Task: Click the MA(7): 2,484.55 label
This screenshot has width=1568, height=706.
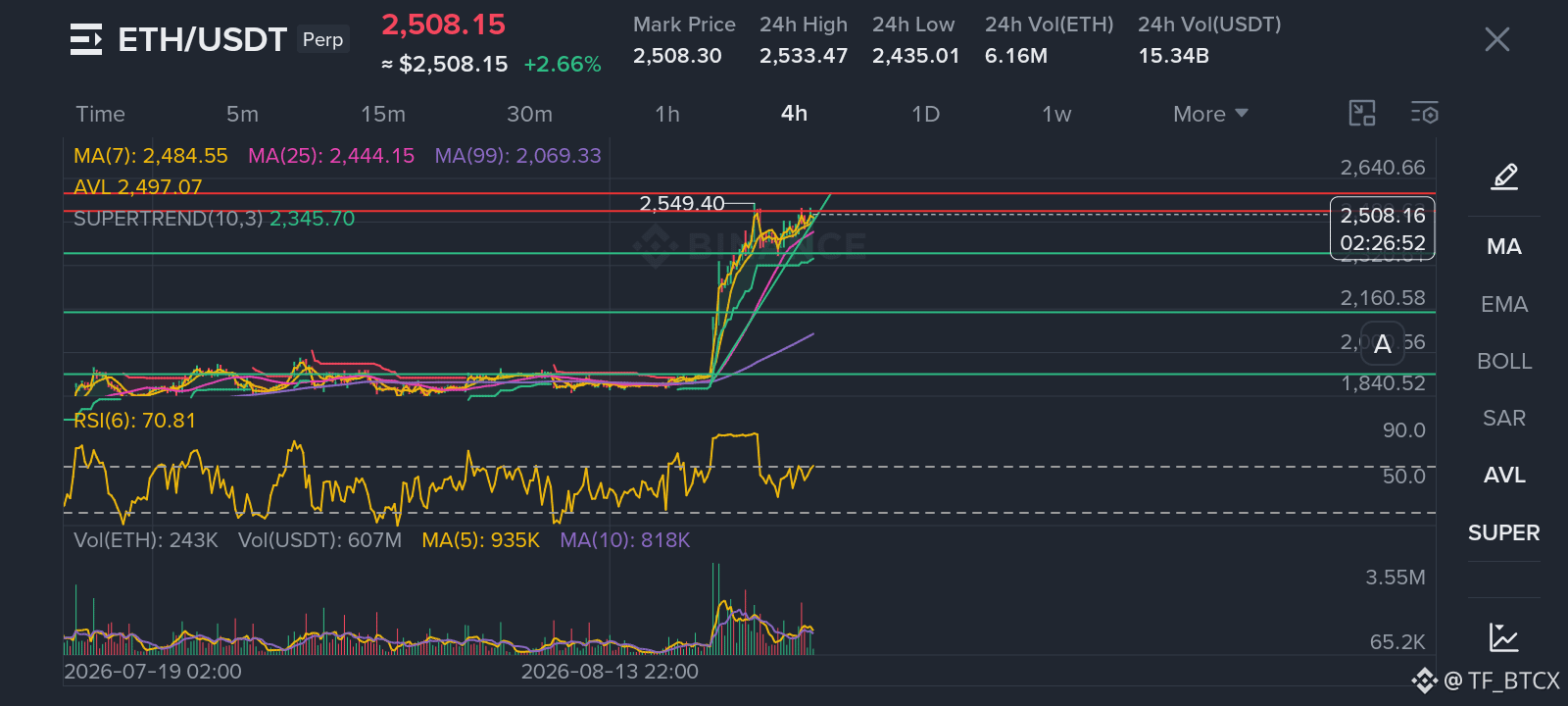Action: (151, 156)
